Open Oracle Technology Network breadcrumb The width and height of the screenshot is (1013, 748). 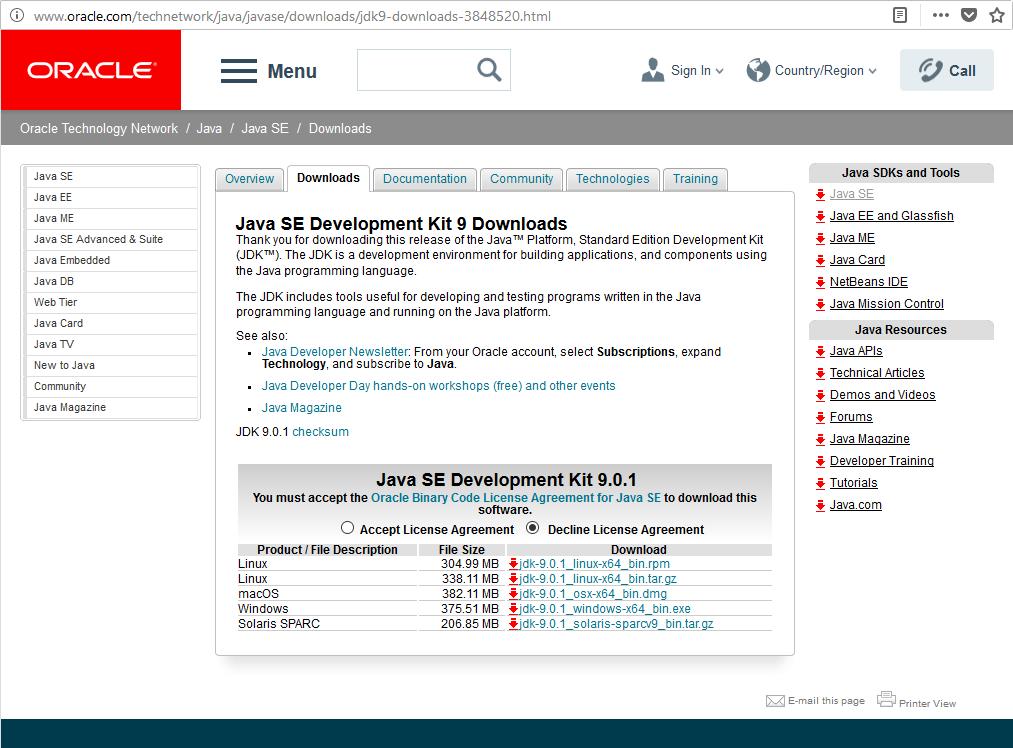click(x=99, y=128)
